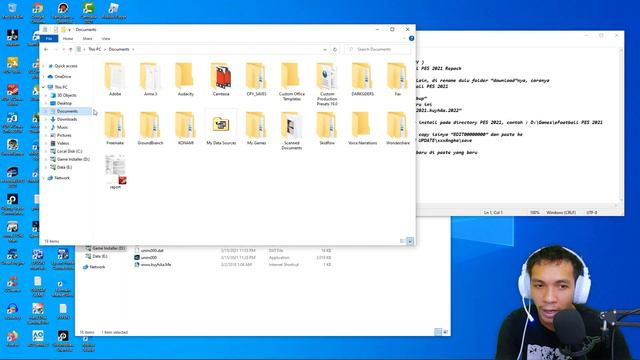Screen dimensions: 640x360
Task: Open the Skidrow folder
Action: (x=327, y=129)
